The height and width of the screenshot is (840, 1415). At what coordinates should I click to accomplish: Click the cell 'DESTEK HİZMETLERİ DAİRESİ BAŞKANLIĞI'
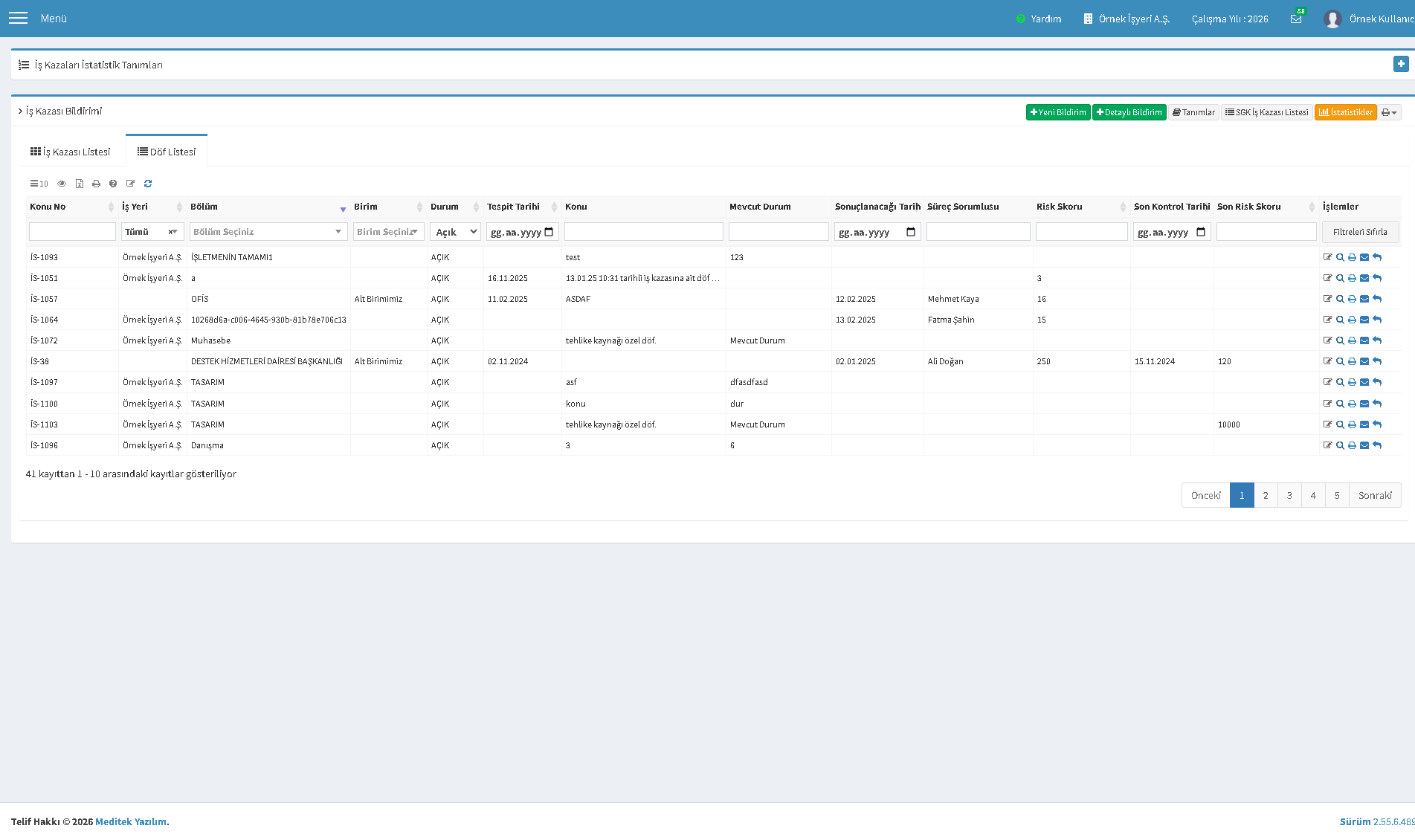267,361
